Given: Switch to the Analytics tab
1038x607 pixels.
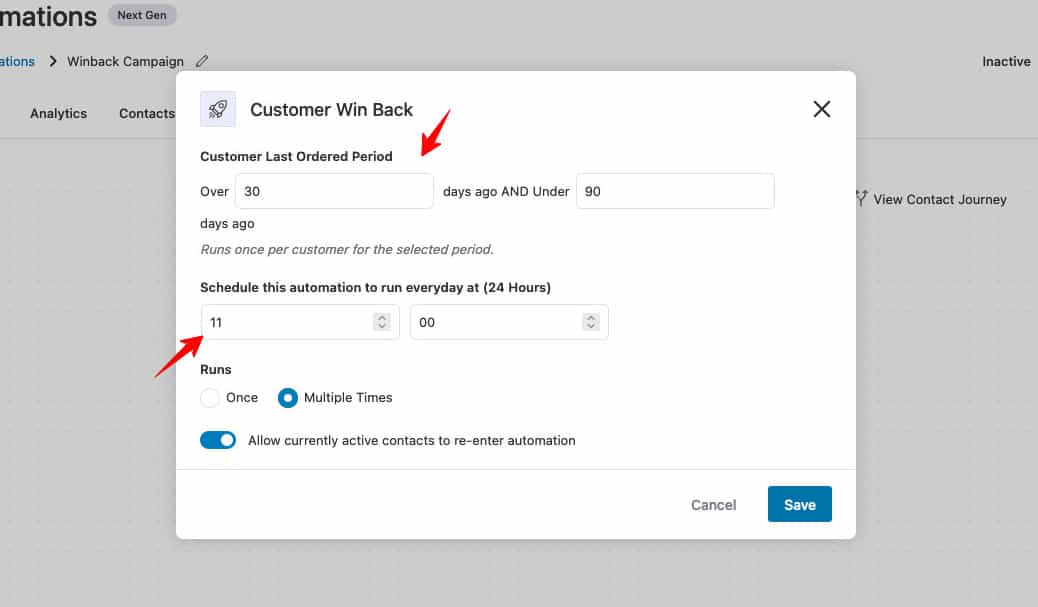Looking at the screenshot, I should pos(58,113).
